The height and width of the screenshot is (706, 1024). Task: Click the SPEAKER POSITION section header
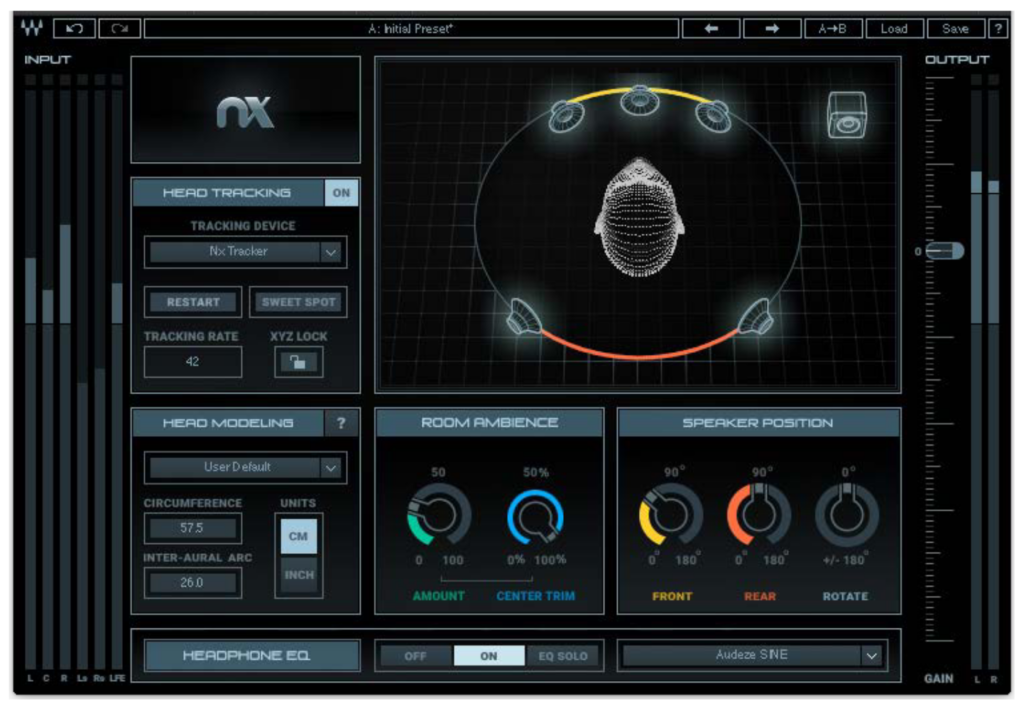[x=758, y=423]
